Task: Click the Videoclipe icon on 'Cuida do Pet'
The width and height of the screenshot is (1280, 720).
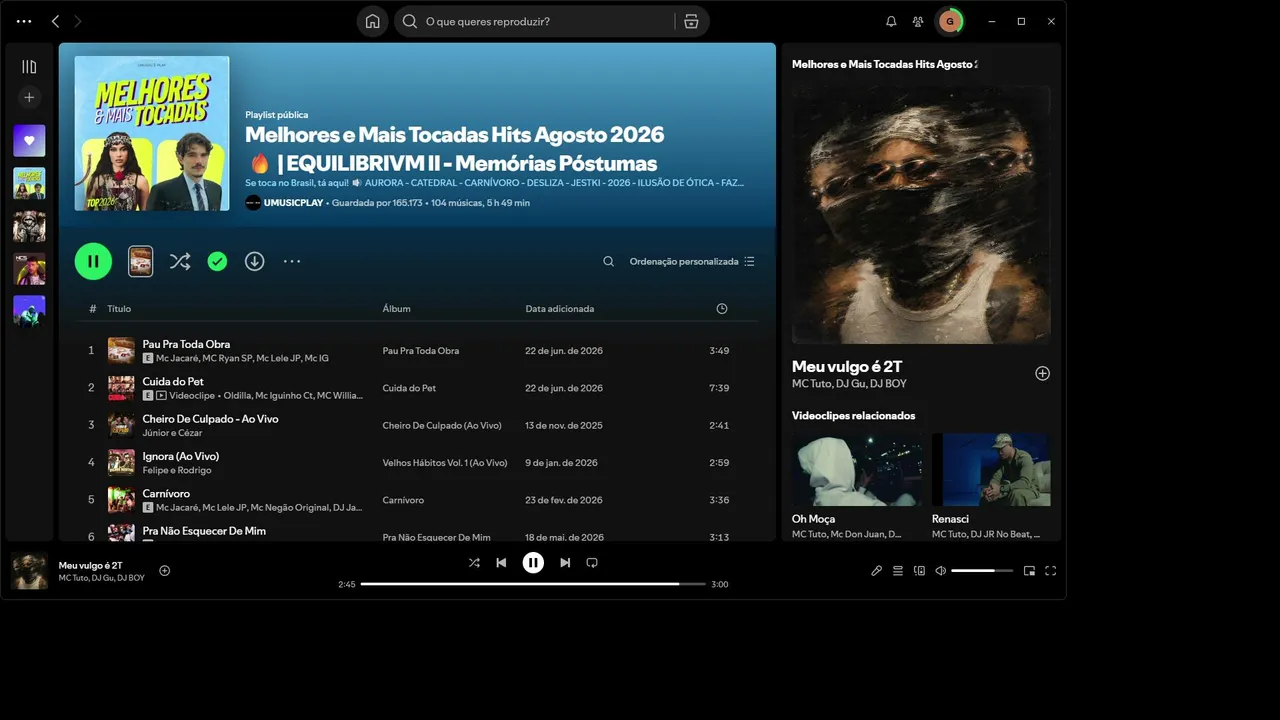Action: pos(161,395)
